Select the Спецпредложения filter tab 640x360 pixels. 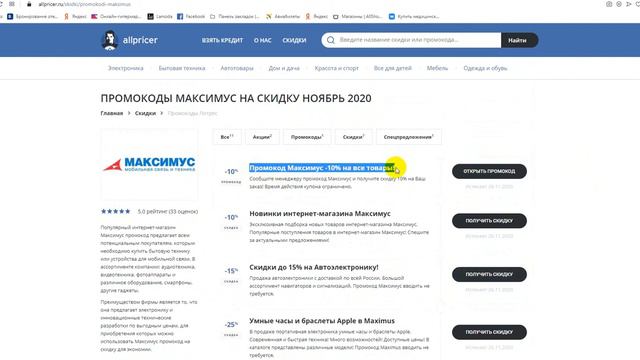tap(409, 137)
